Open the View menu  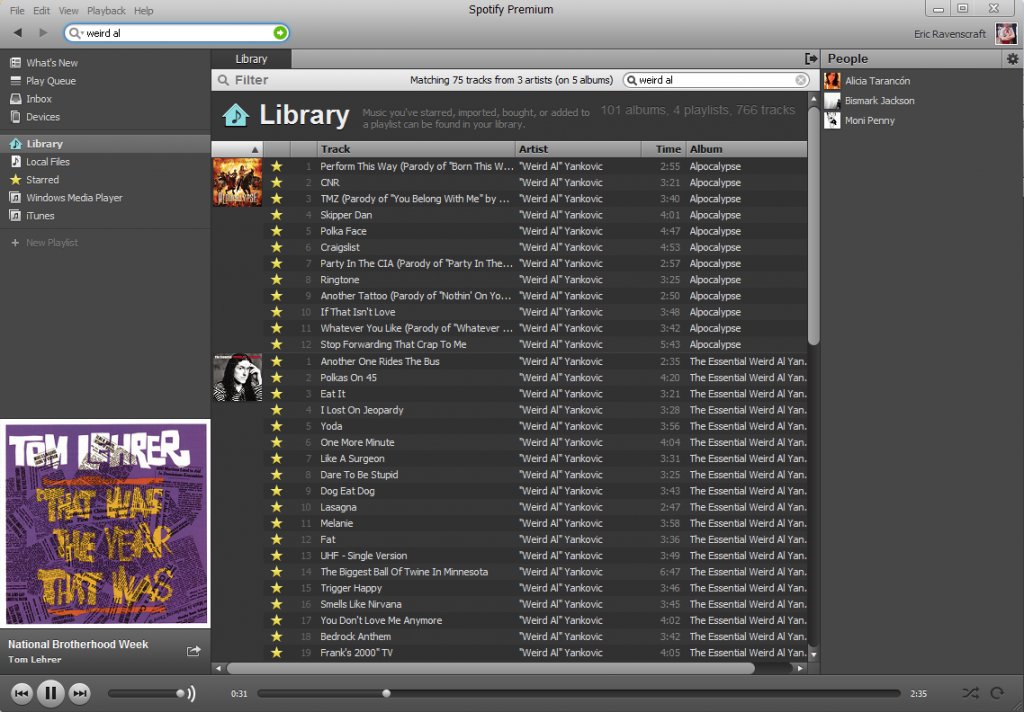click(69, 10)
